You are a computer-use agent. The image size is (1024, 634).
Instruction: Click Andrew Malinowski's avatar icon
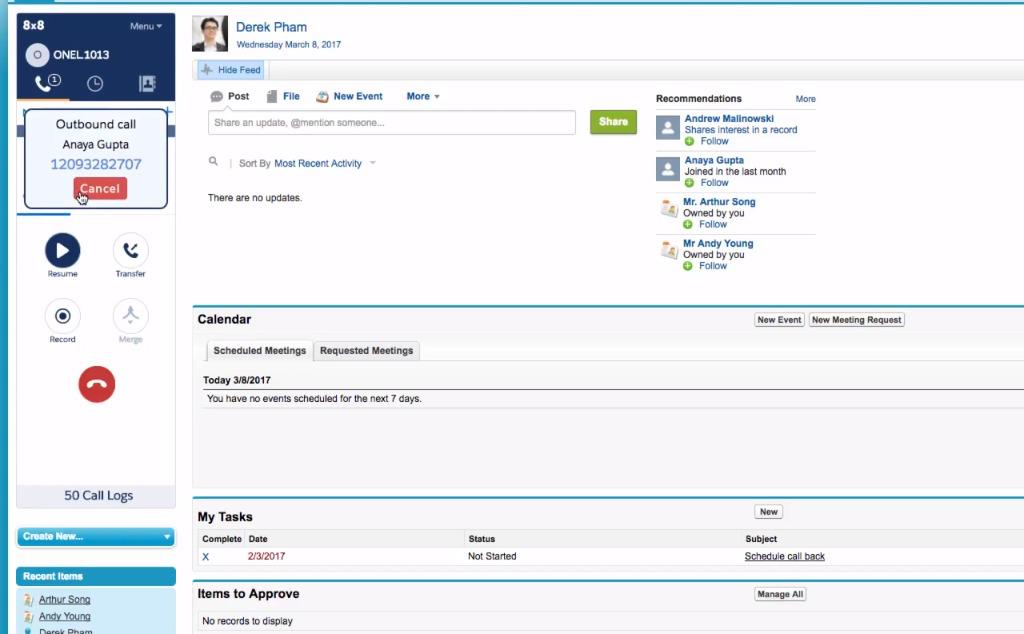(668, 127)
